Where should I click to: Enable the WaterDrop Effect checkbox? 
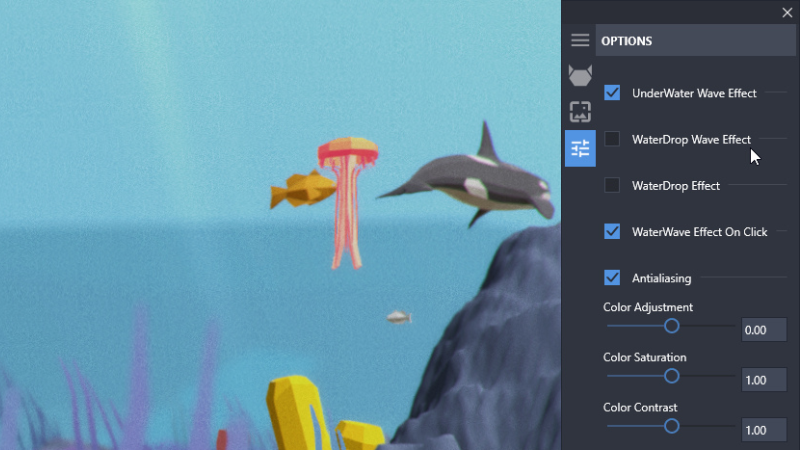click(x=612, y=185)
